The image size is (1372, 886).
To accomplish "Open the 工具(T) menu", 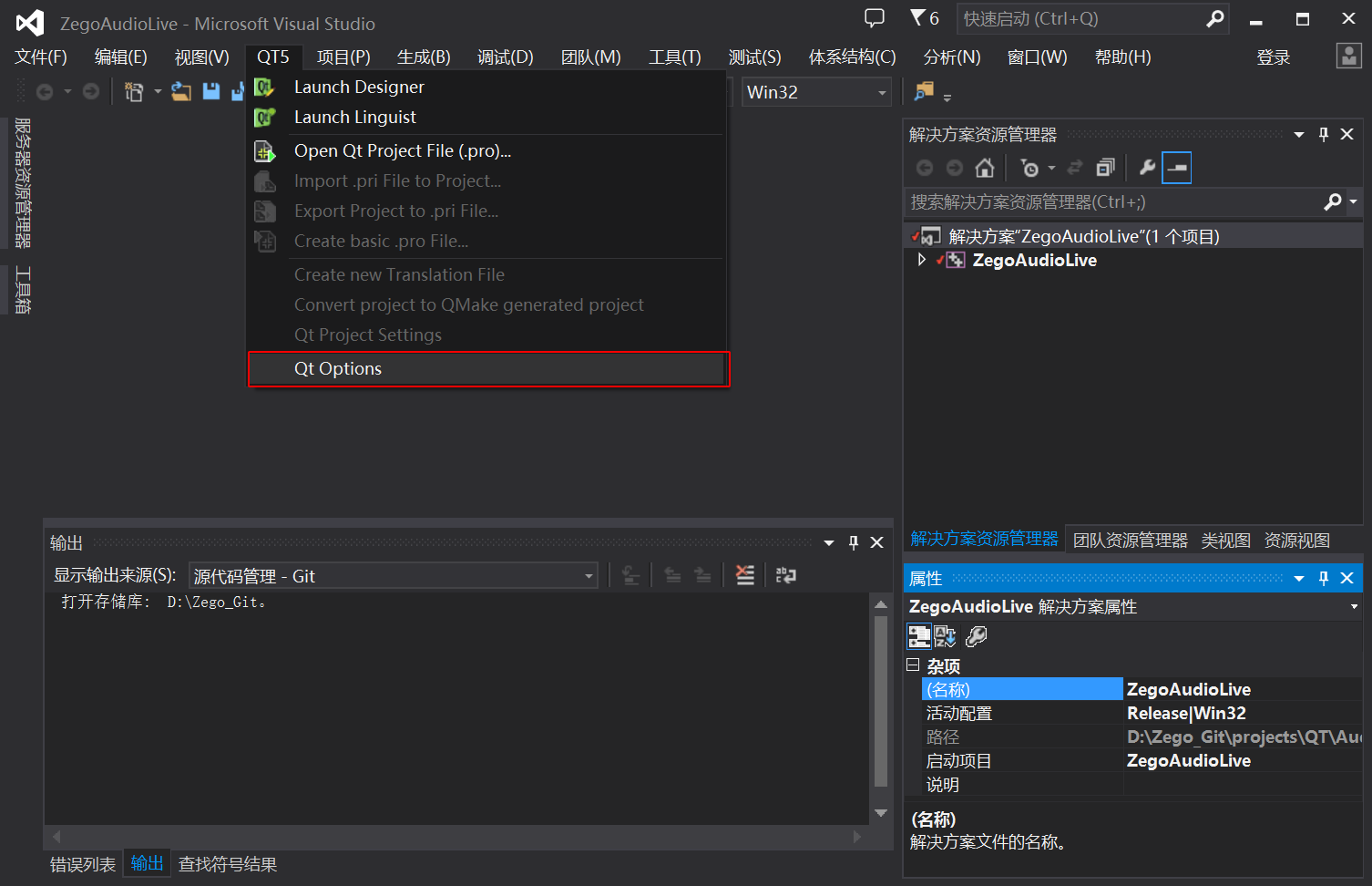I will [x=674, y=57].
